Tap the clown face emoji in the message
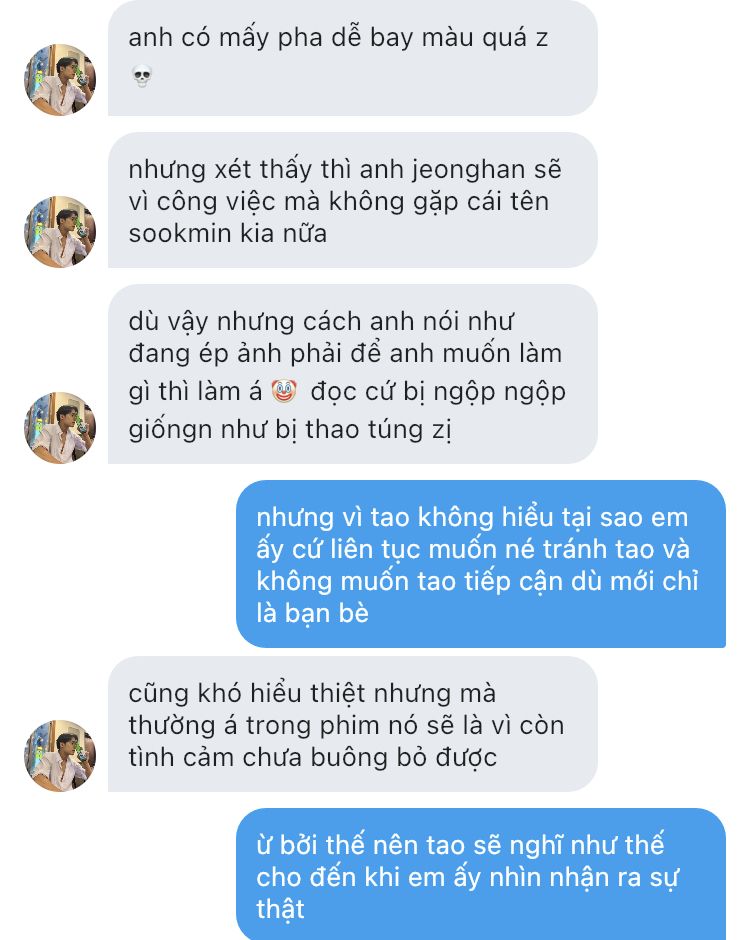The image size is (750, 940). (284, 391)
